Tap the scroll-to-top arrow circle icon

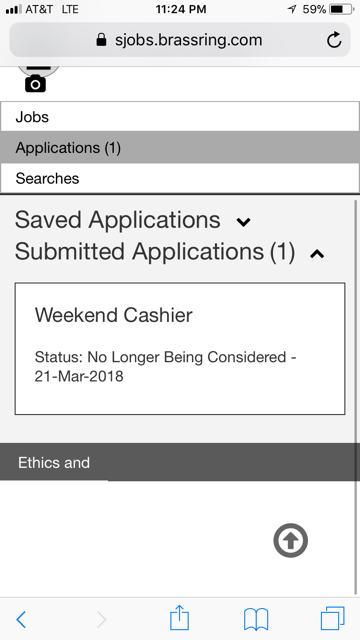pyautogui.click(x=290, y=540)
